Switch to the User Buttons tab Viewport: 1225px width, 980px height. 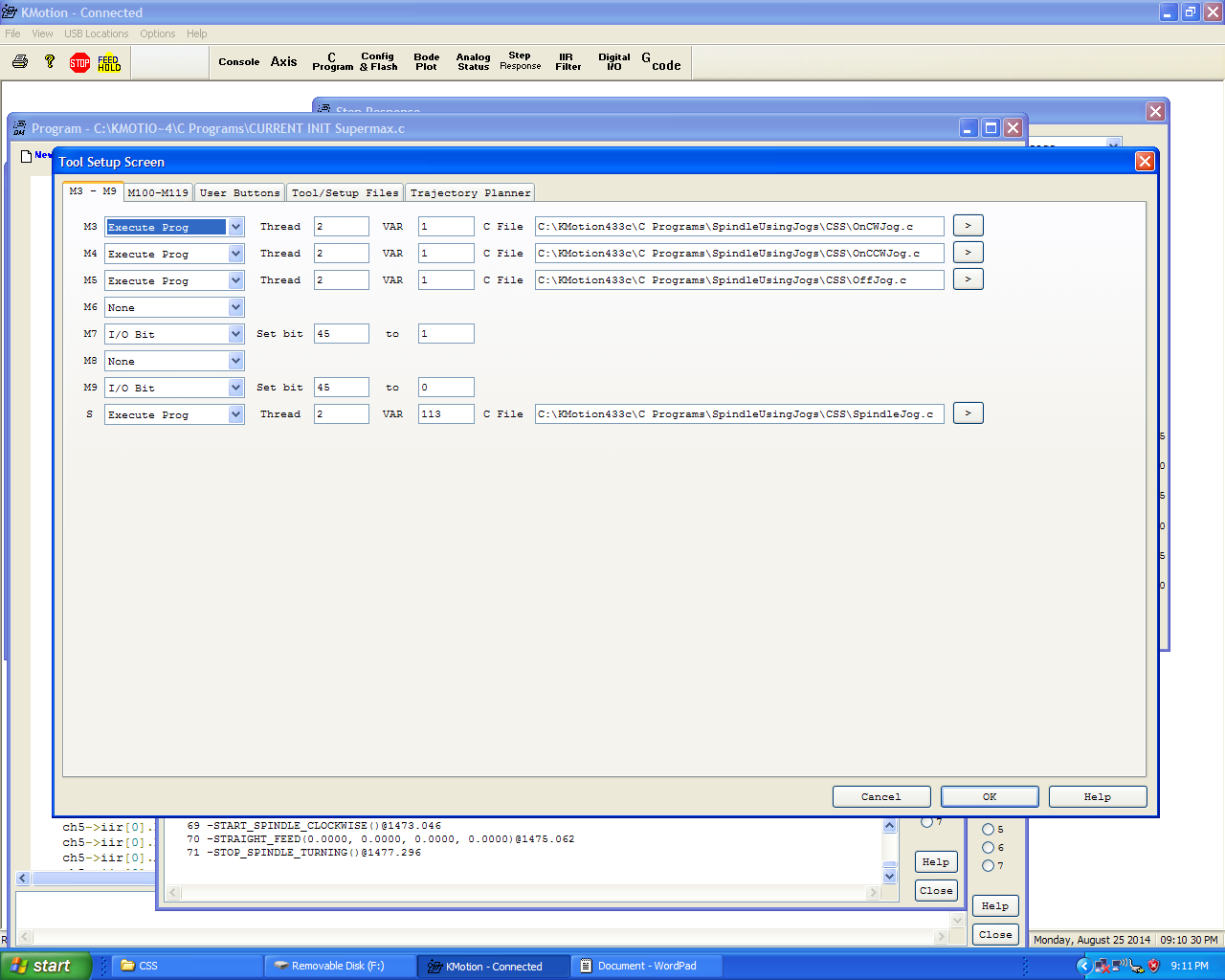click(x=239, y=193)
